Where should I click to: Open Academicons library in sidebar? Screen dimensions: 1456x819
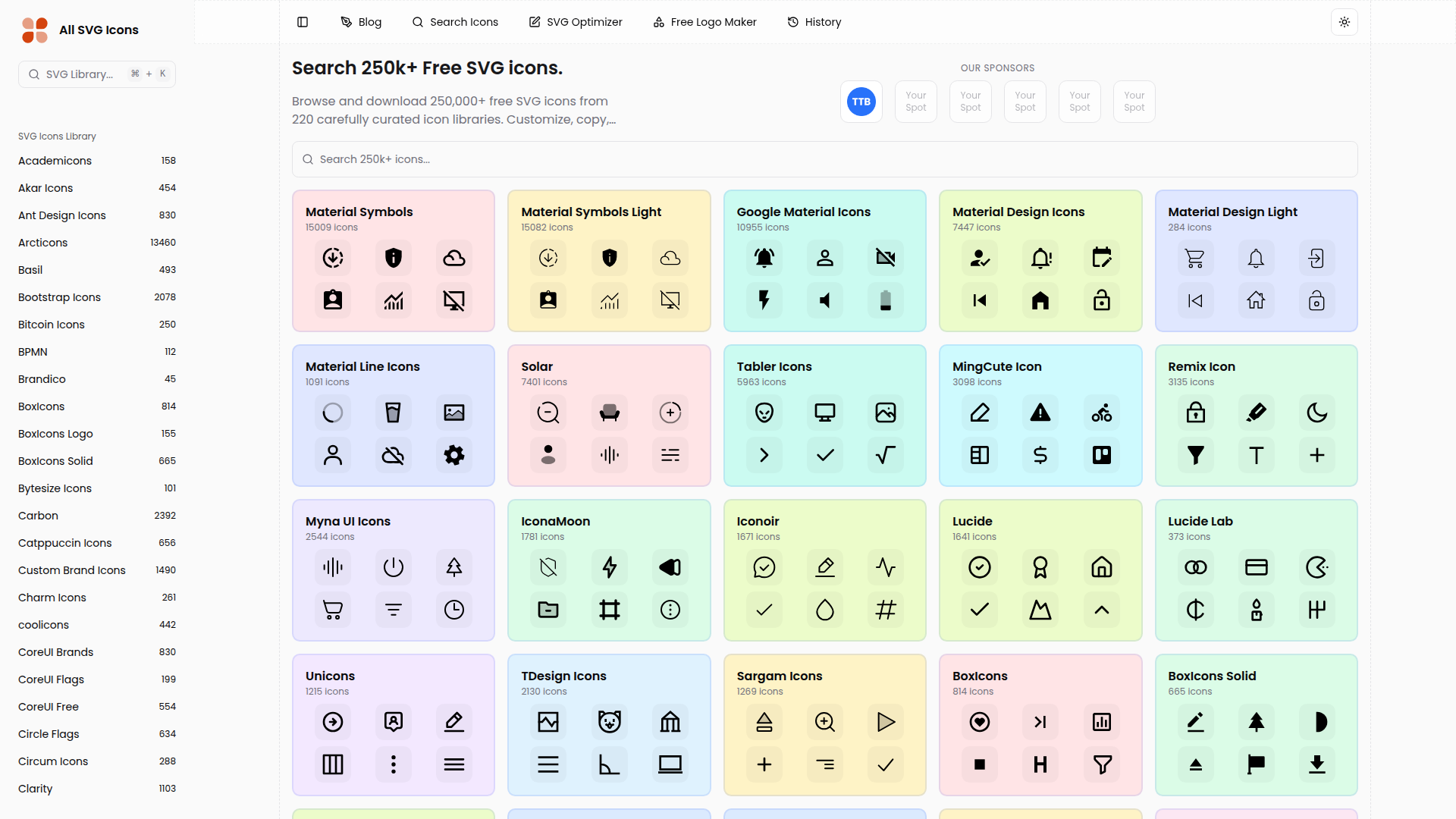(97, 161)
